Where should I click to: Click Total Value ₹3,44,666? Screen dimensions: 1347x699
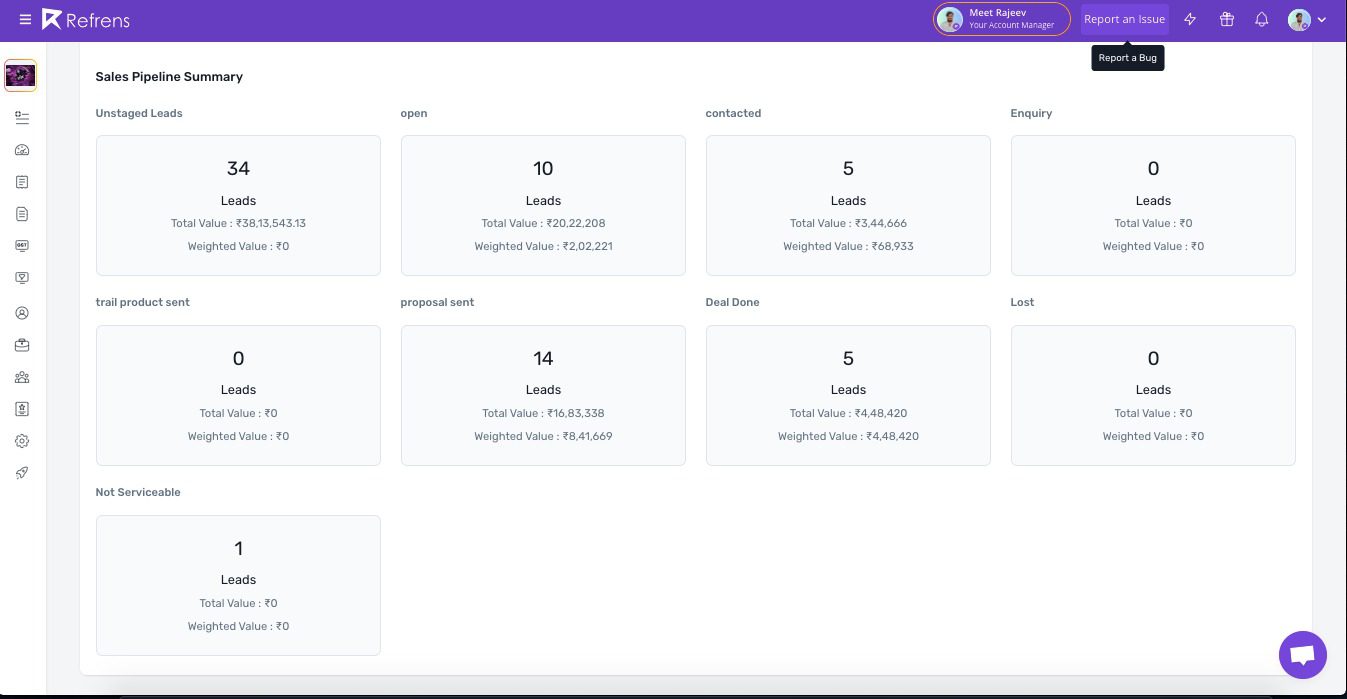click(848, 223)
